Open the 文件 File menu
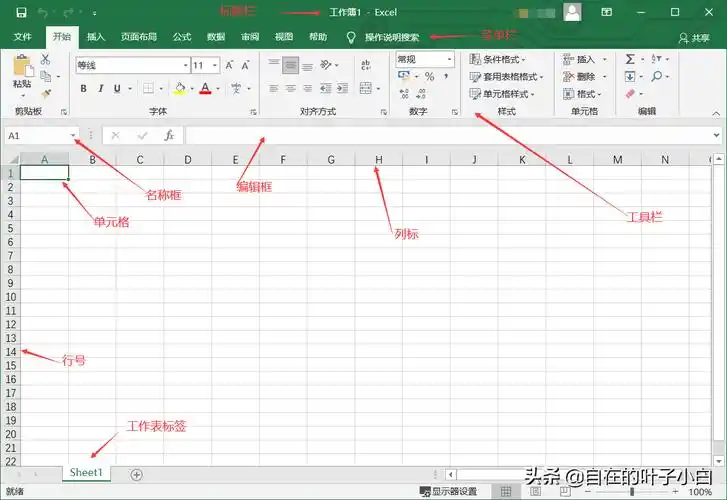 [22, 37]
